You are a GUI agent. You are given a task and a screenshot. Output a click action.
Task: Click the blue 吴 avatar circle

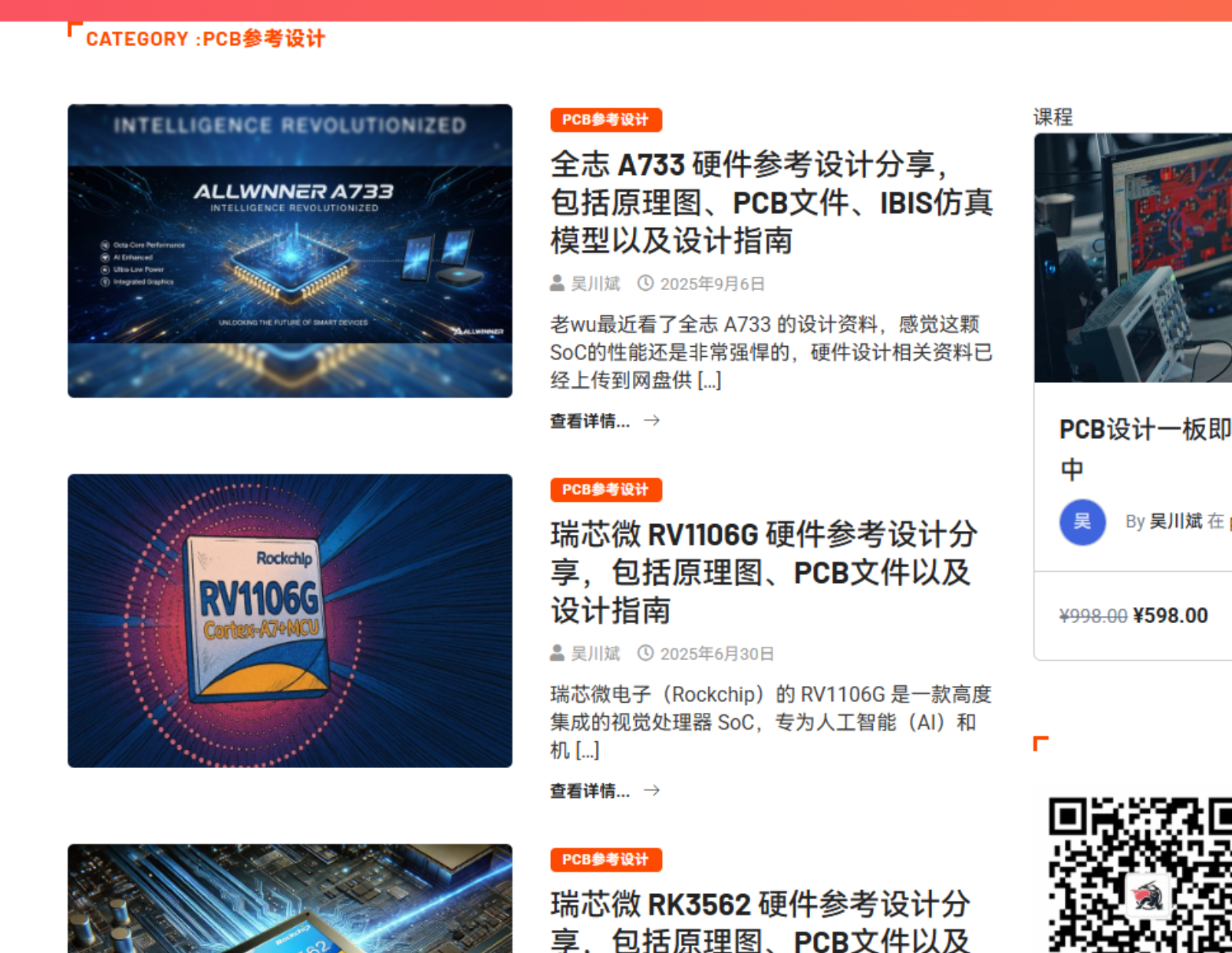[x=1082, y=522]
